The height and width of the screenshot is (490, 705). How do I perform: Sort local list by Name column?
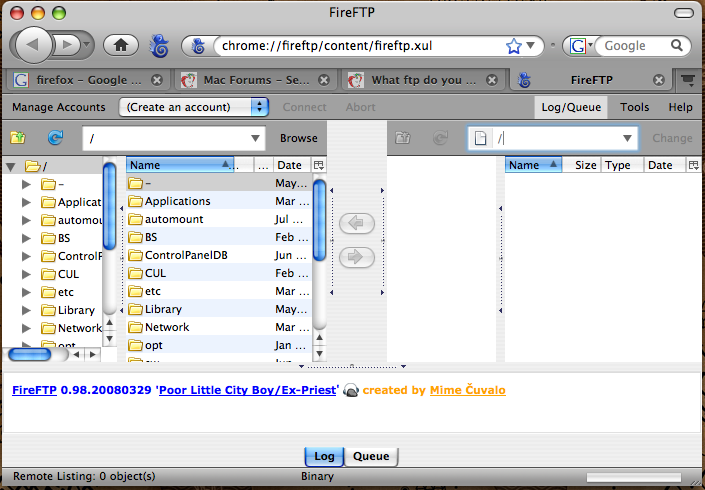pyautogui.click(x=180, y=165)
